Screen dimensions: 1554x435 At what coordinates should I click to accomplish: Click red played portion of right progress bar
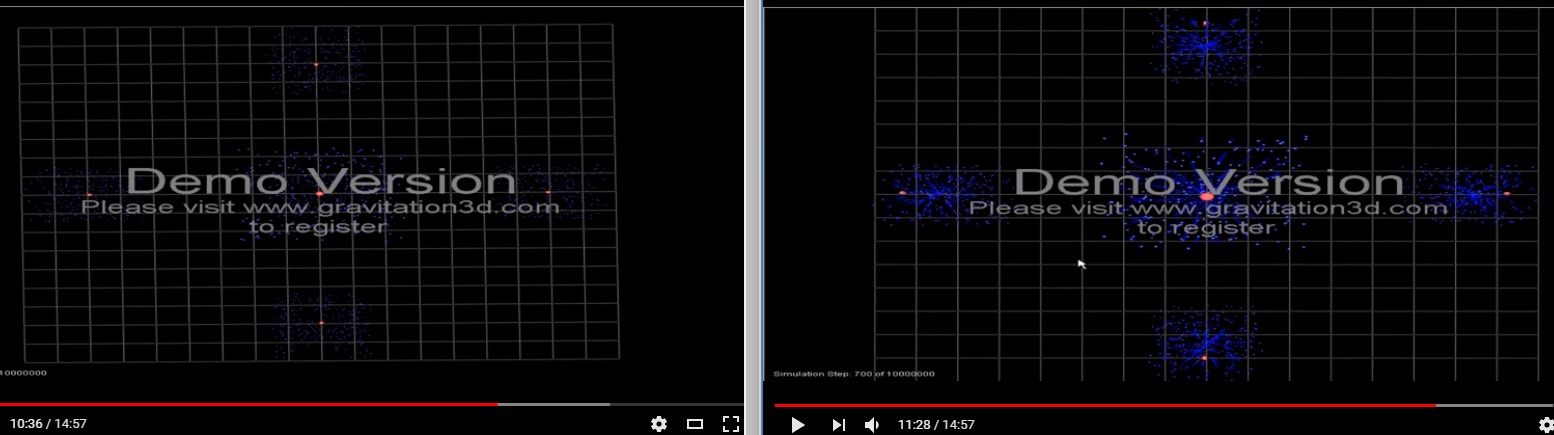tap(1100, 405)
